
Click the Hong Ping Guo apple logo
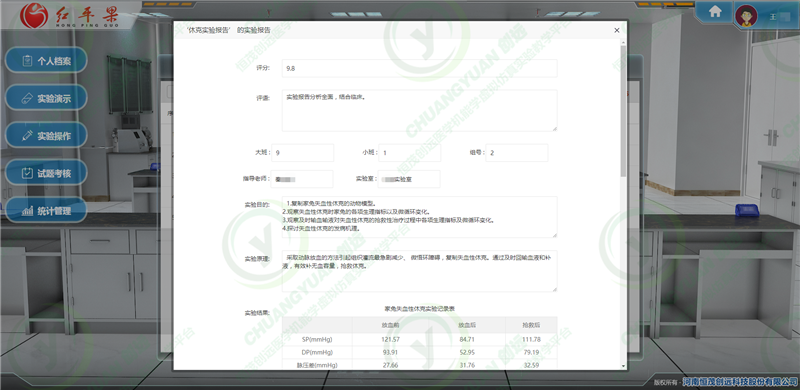click(34, 15)
